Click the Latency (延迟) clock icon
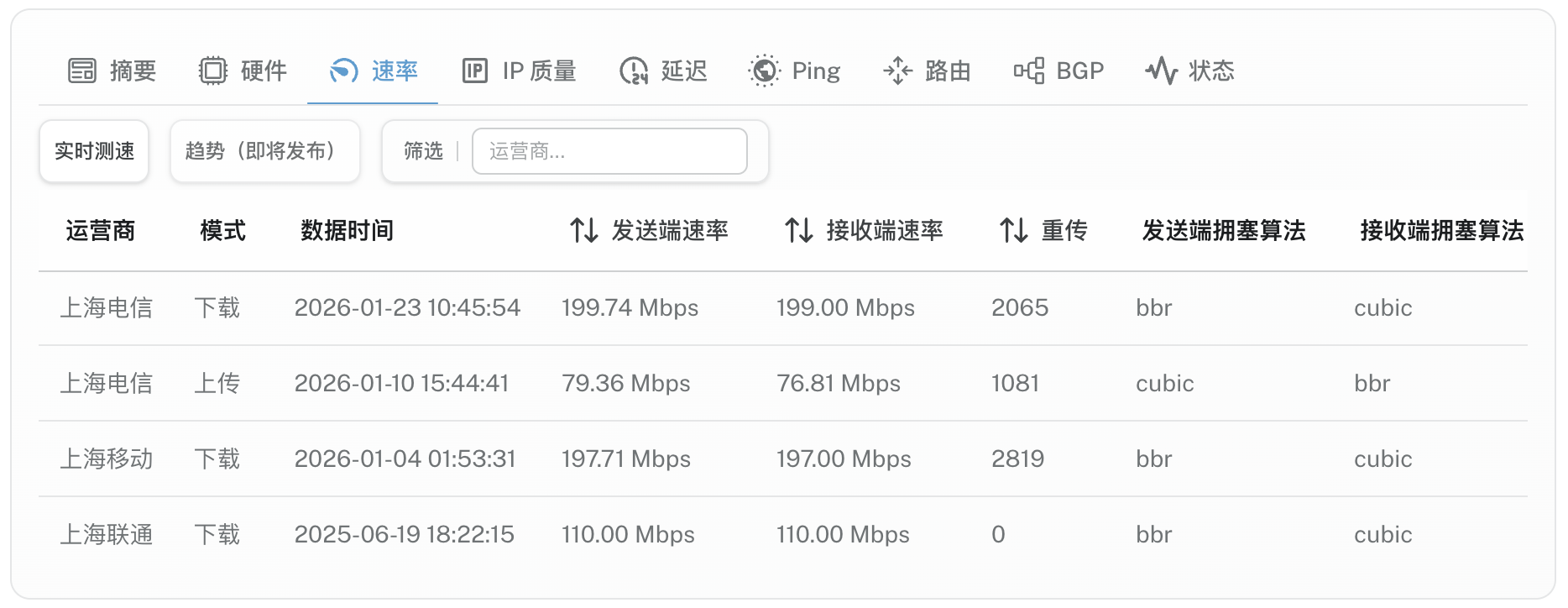Viewport: 1568px width, 608px height. point(634,71)
